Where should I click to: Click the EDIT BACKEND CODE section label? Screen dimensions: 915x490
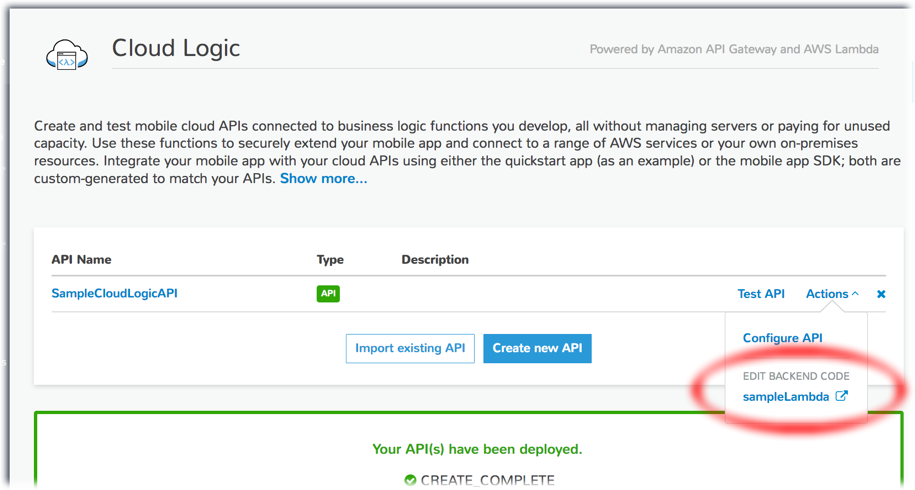(796, 376)
